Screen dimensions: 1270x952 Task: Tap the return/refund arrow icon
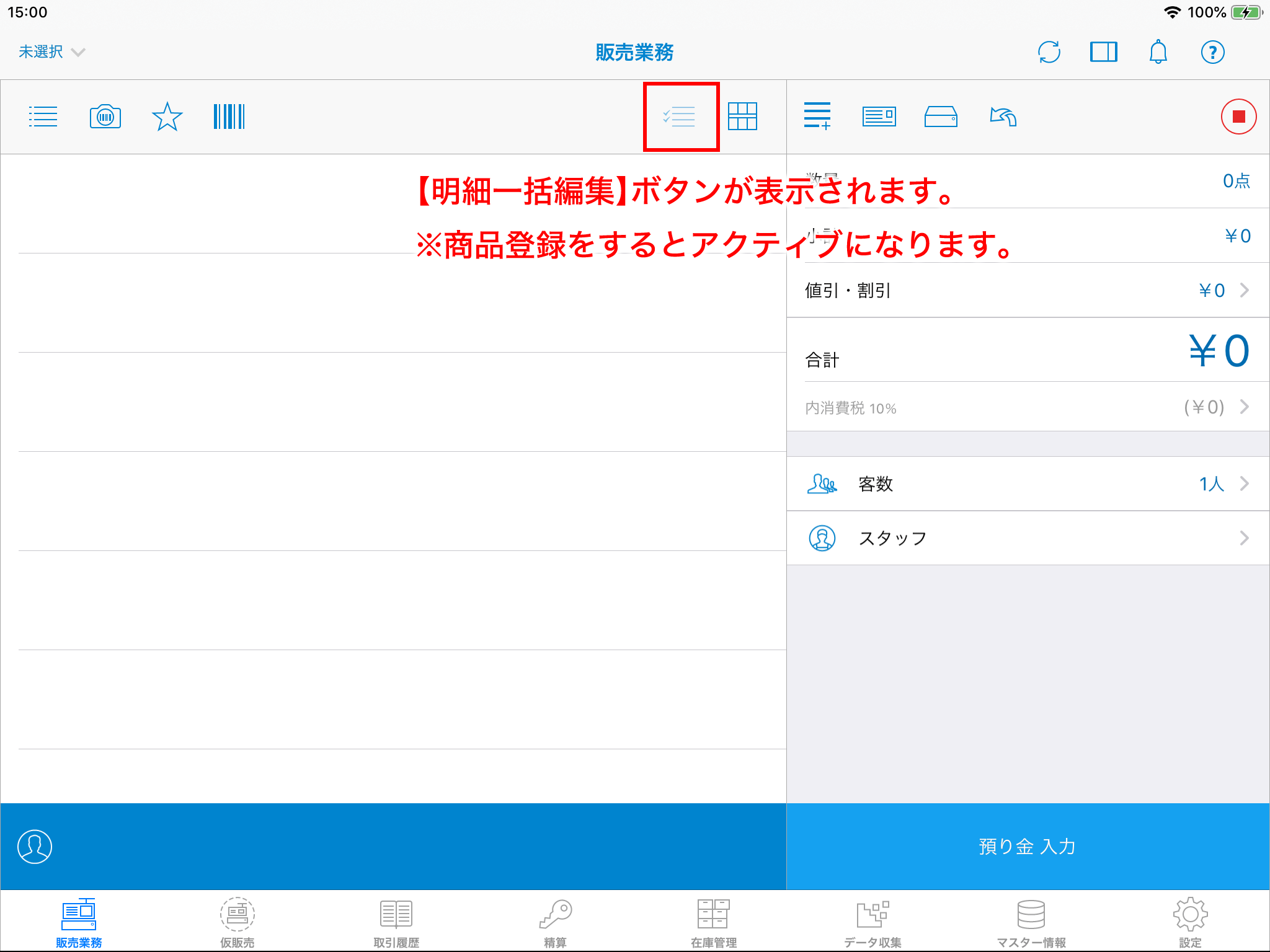pos(1001,116)
